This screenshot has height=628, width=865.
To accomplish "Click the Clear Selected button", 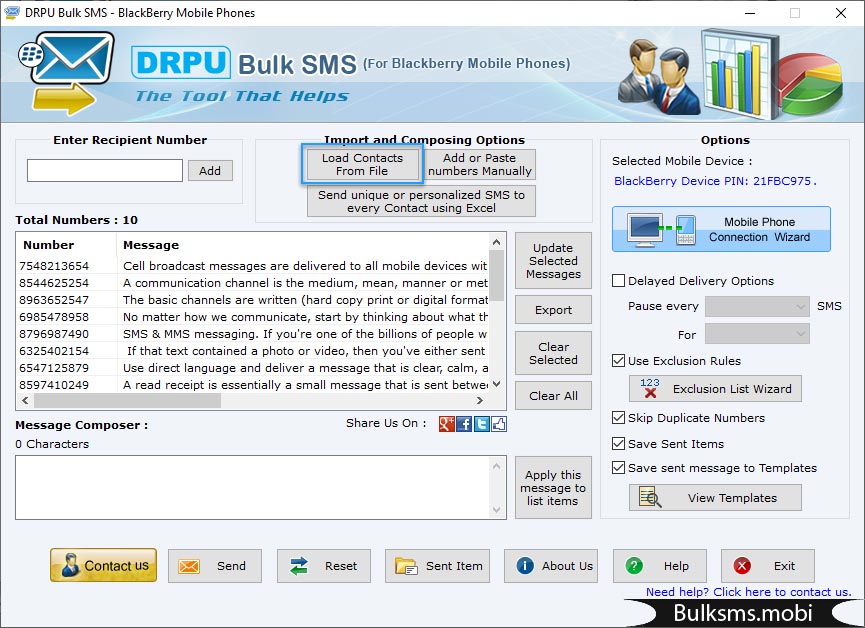I will click(553, 353).
